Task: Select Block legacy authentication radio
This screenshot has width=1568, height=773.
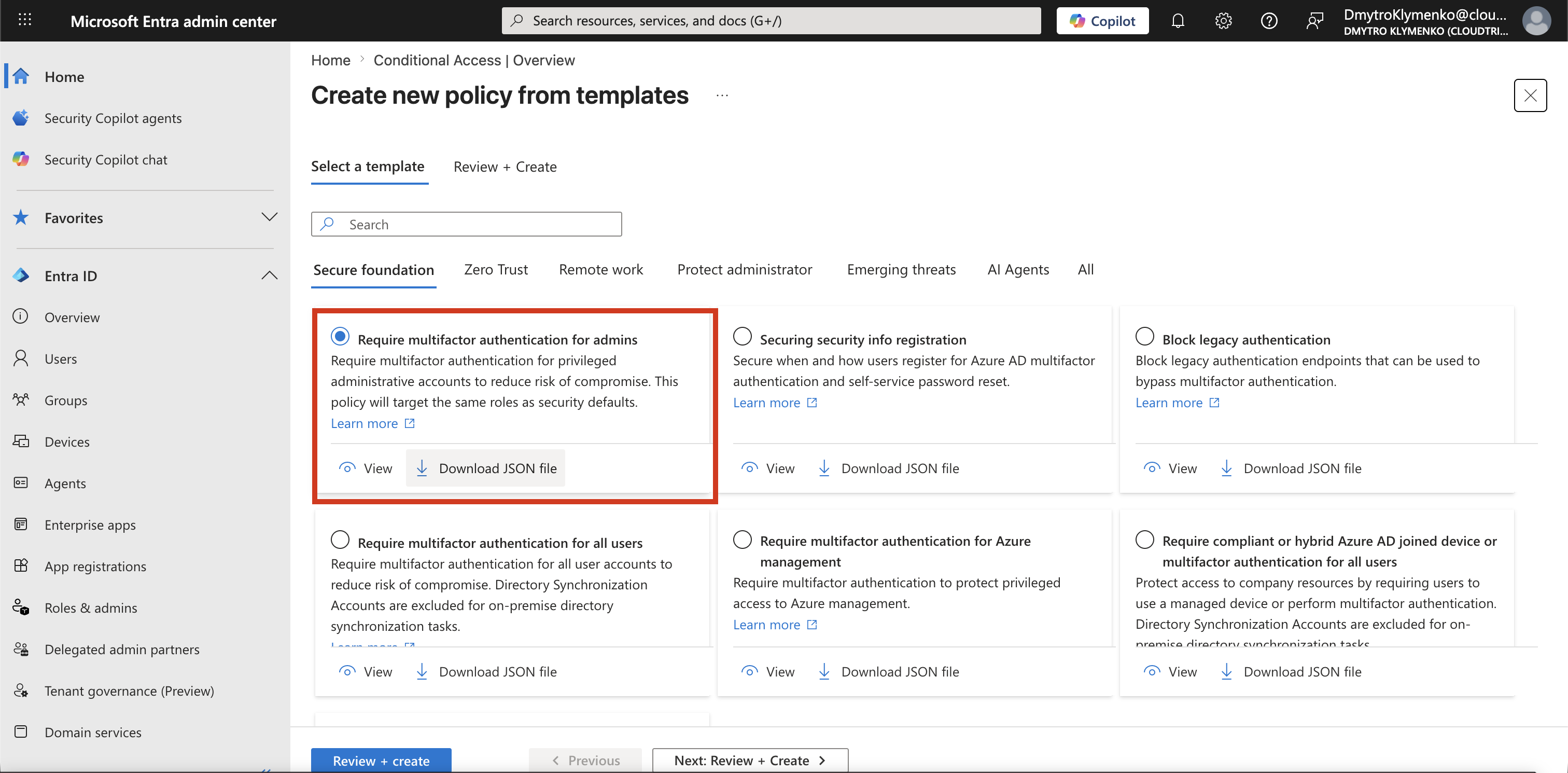Action: [1144, 336]
